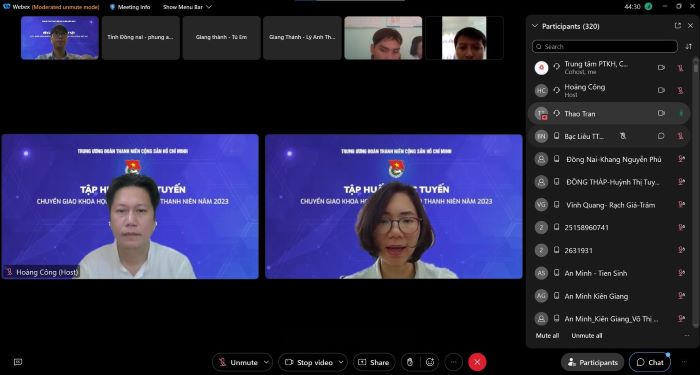
Task: Toggle closed captions icon at bottom left
Action: click(x=18, y=362)
